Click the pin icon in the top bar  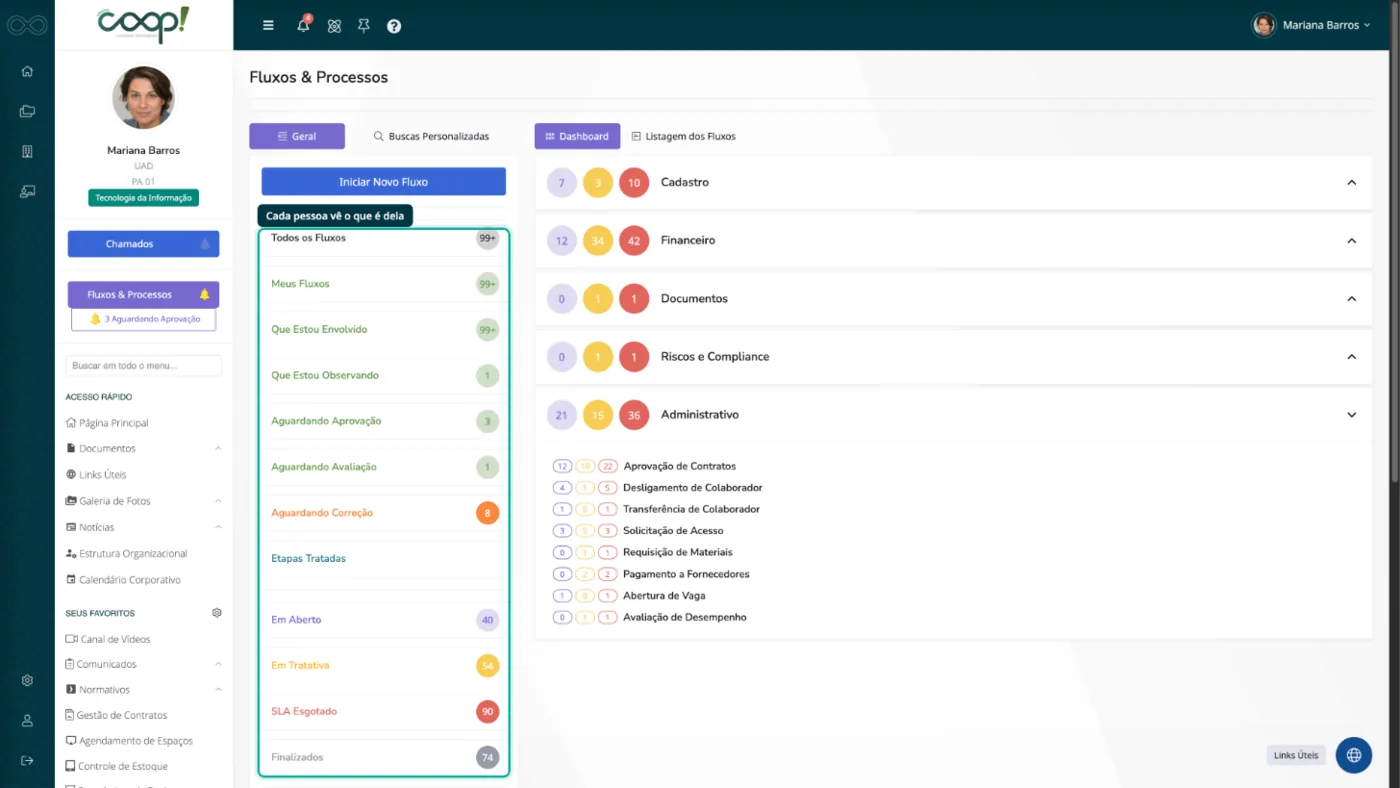tap(364, 26)
